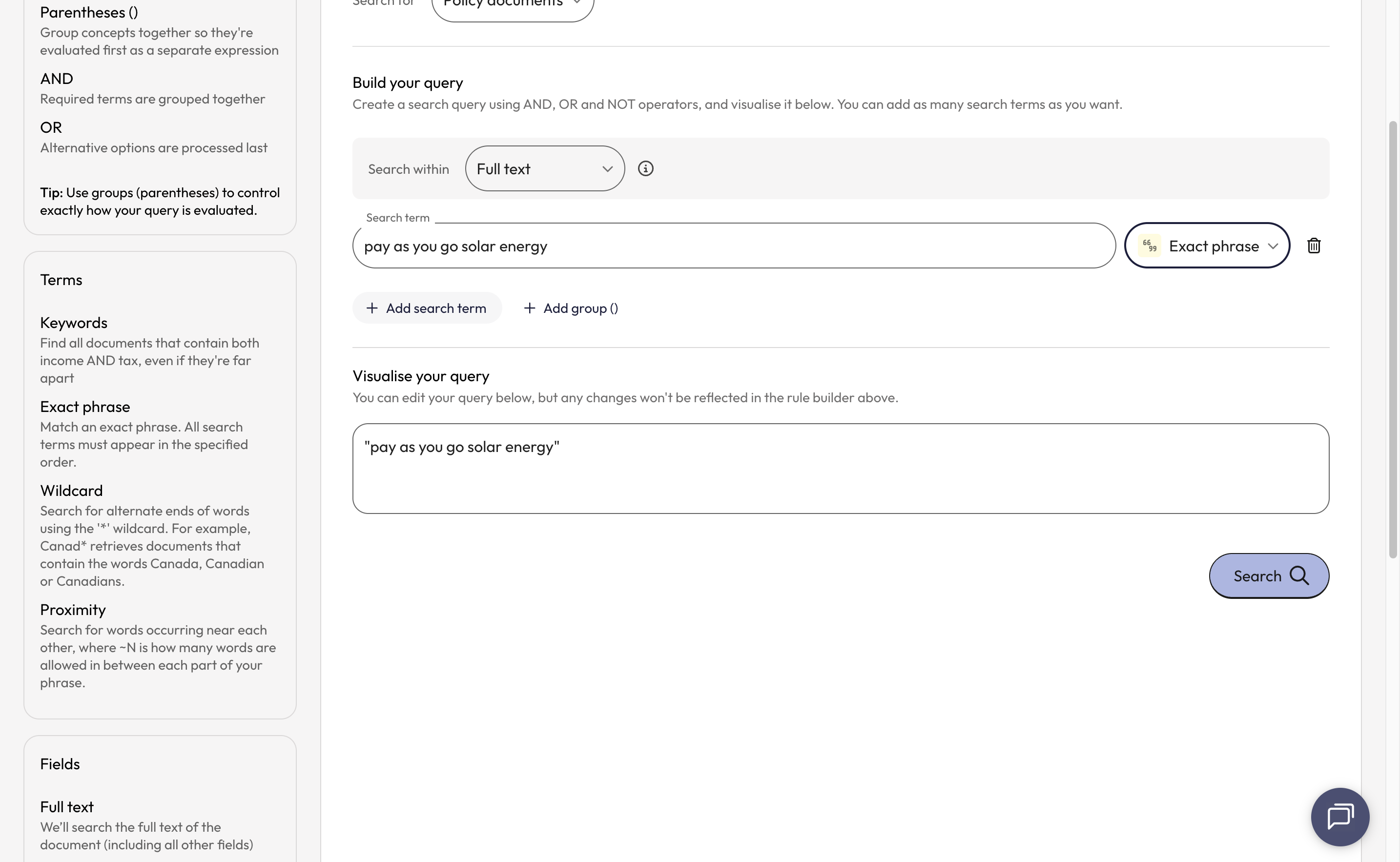Screen dimensions: 1400x862
Task: Click 'Required terms are grouped together' text
Action: (x=152, y=99)
